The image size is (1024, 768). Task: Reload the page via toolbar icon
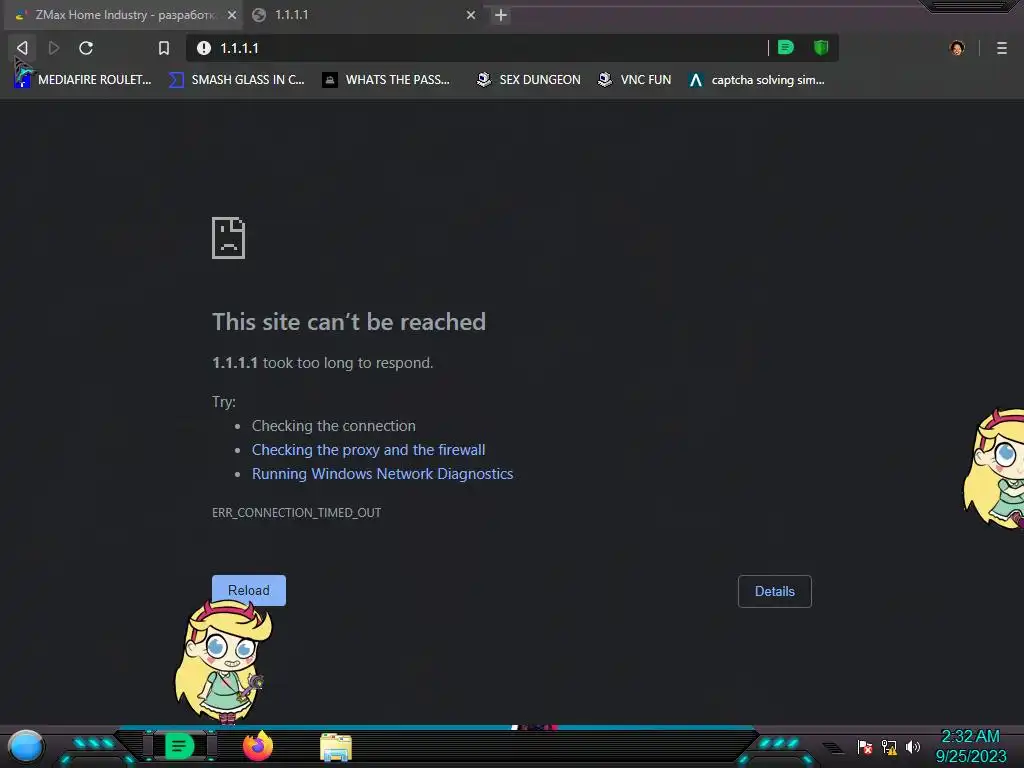pyautogui.click(x=86, y=48)
